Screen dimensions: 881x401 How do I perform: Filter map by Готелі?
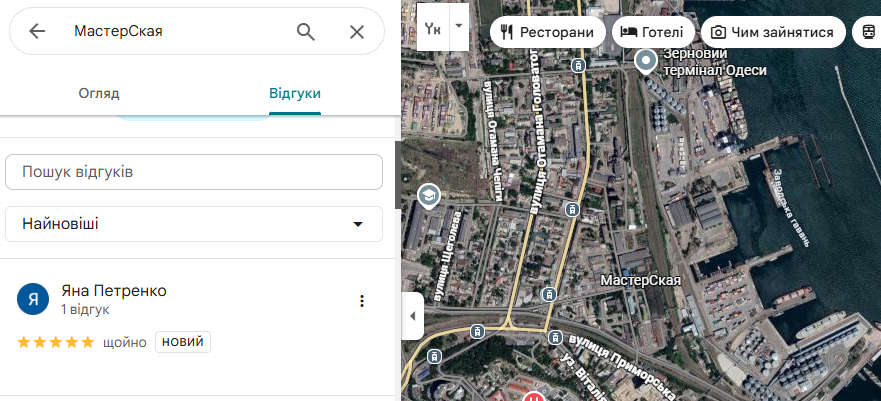(x=653, y=32)
